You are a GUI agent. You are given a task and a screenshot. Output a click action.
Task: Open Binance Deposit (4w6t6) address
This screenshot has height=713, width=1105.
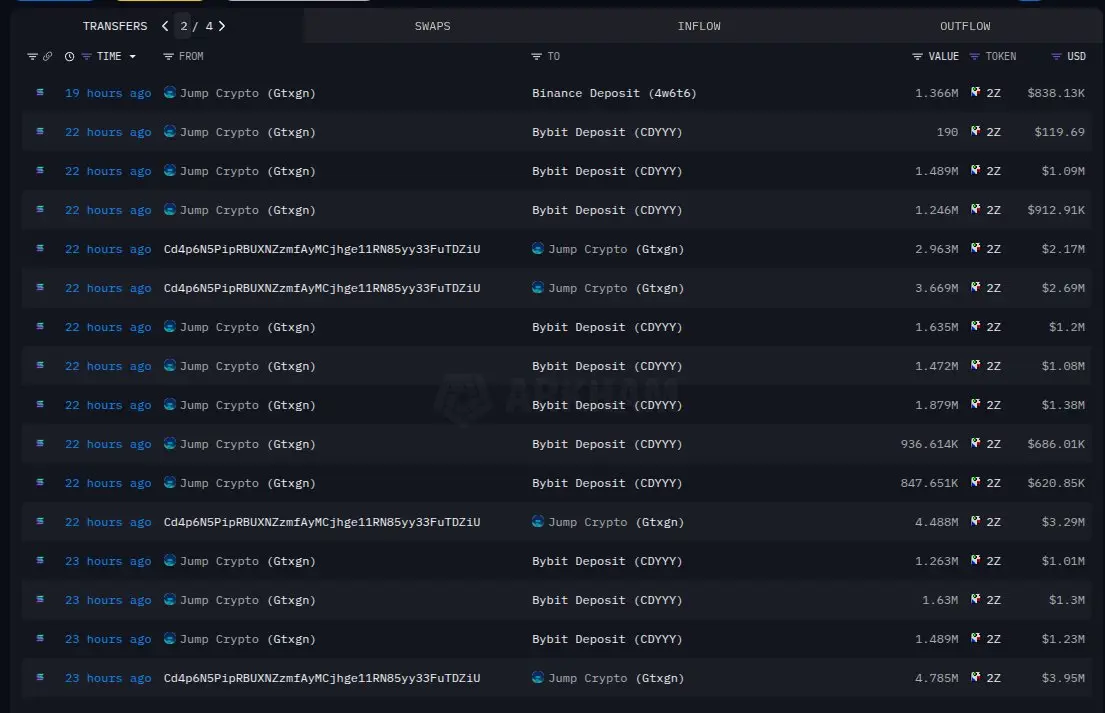tap(614, 93)
